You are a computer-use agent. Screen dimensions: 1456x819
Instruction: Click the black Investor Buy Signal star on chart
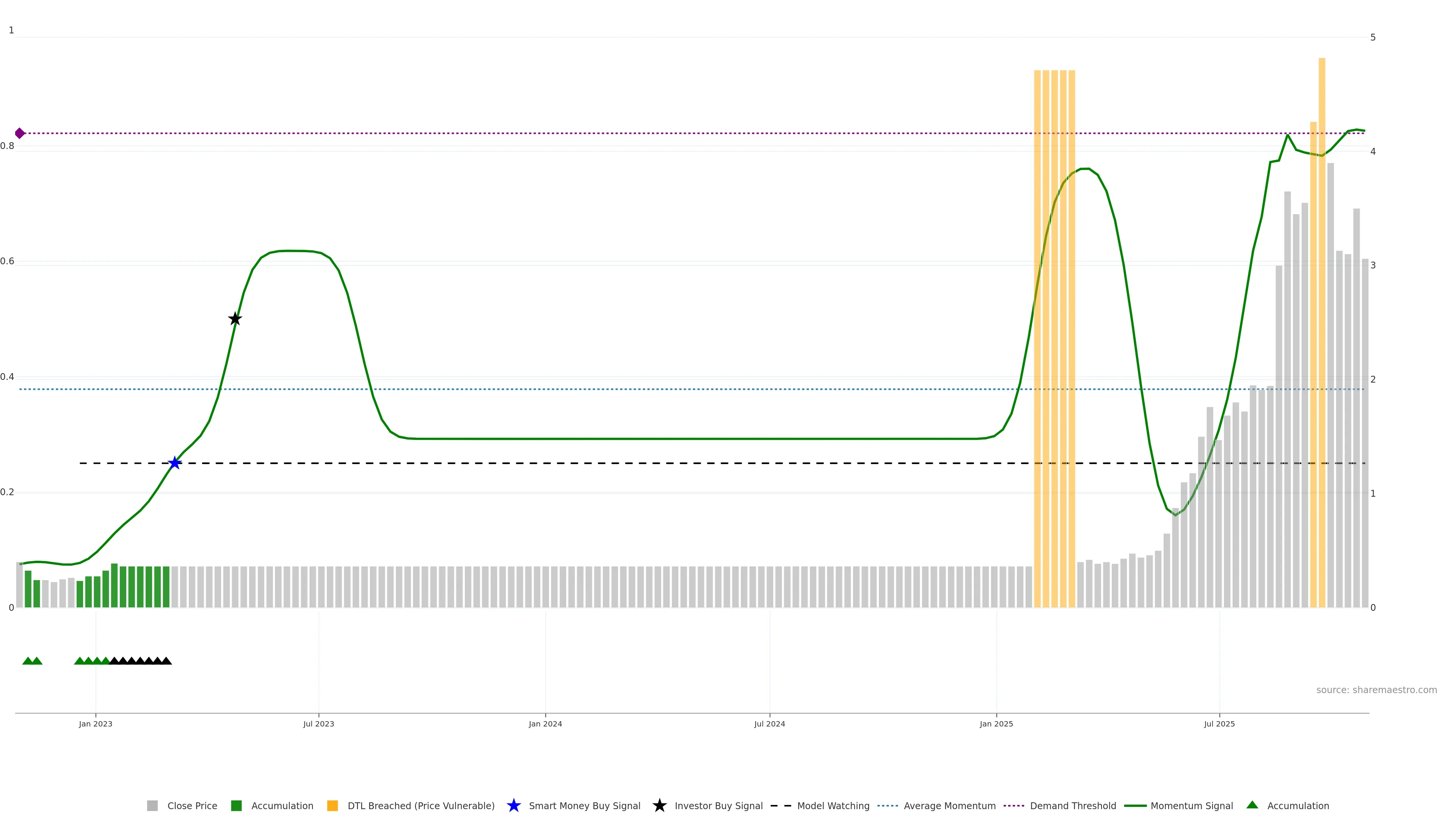pos(235,319)
